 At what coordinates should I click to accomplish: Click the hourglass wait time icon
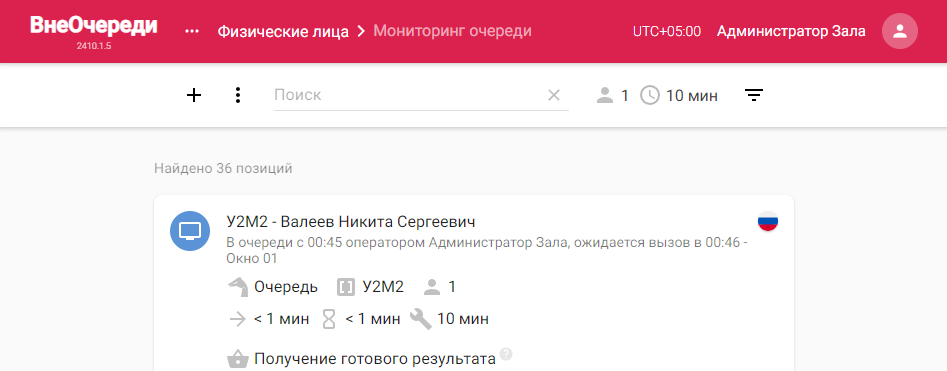[329, 319]
